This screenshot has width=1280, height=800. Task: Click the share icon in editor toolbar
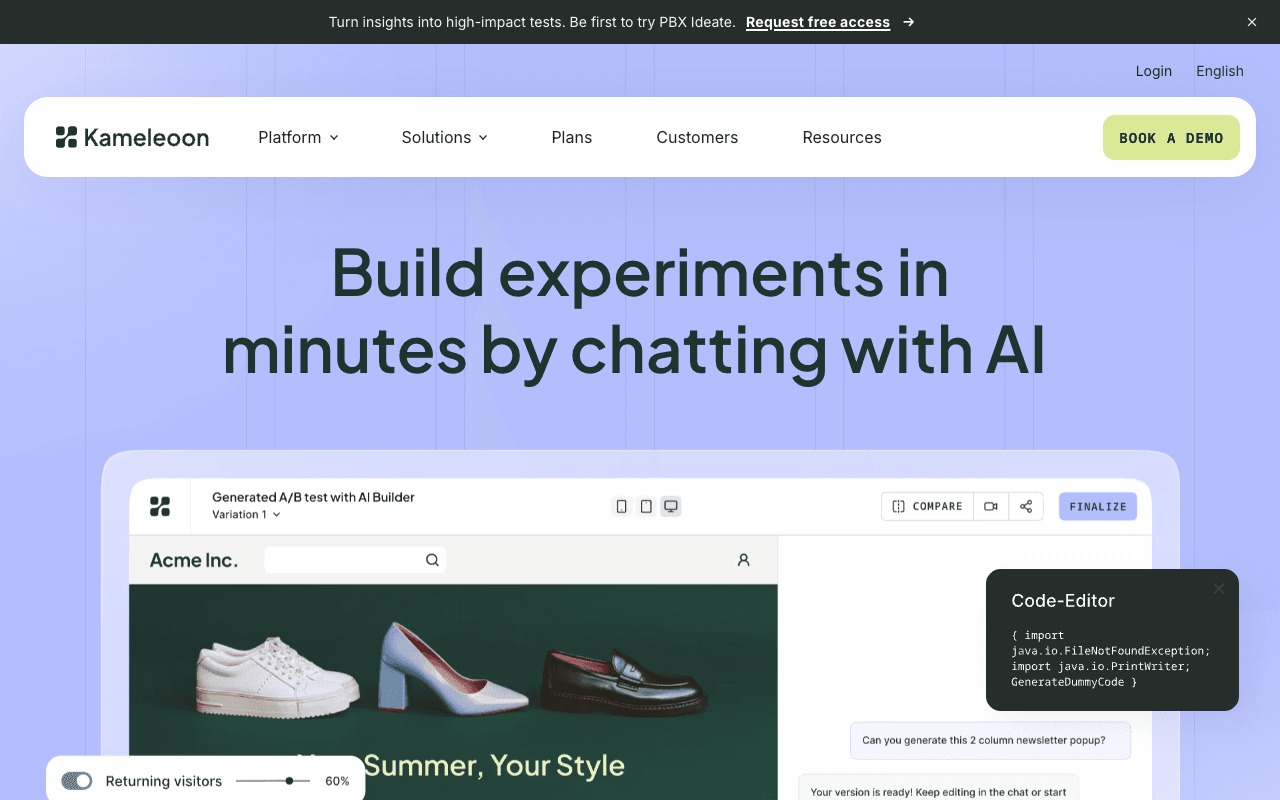point(1026,507)
